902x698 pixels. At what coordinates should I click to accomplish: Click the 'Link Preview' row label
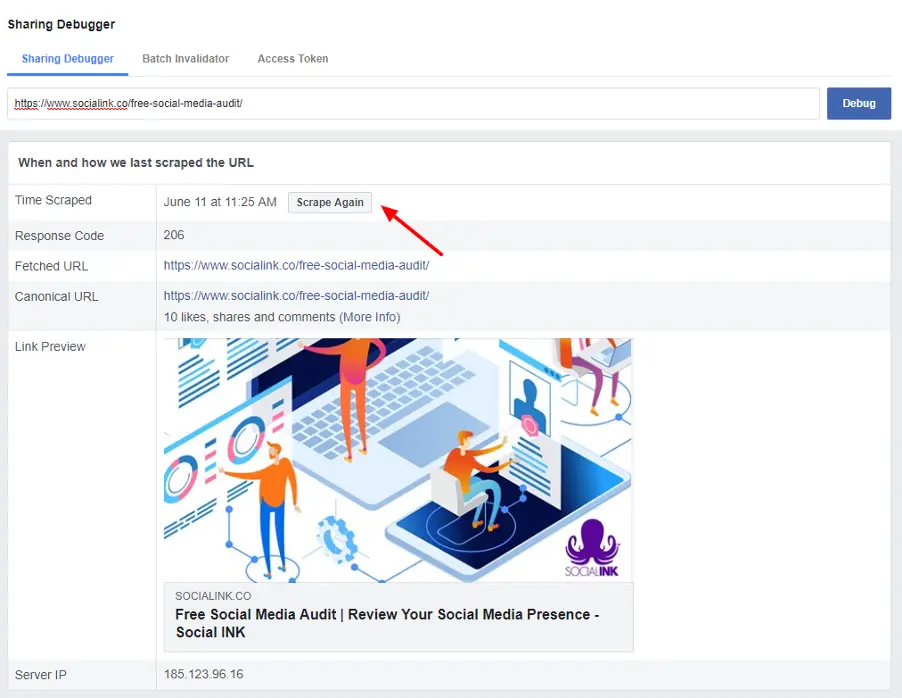[50, 346]
